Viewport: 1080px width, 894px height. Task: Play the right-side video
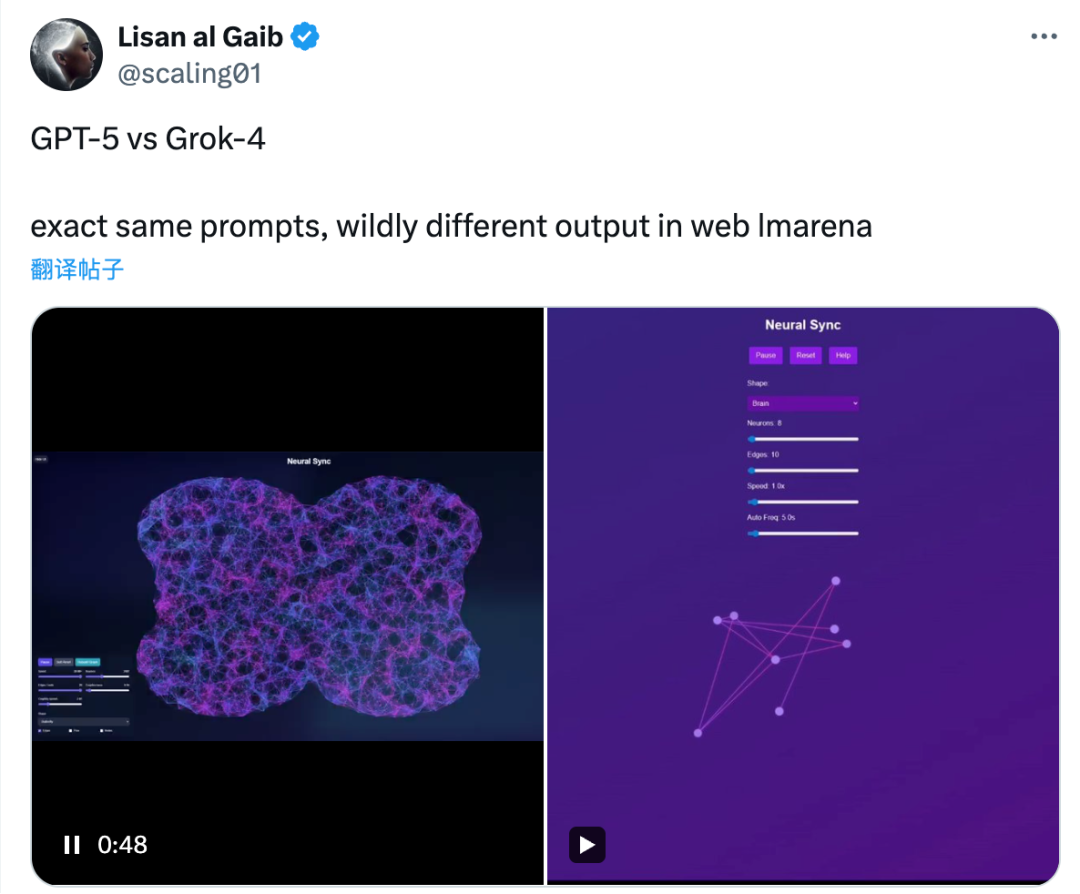point(587,844)
